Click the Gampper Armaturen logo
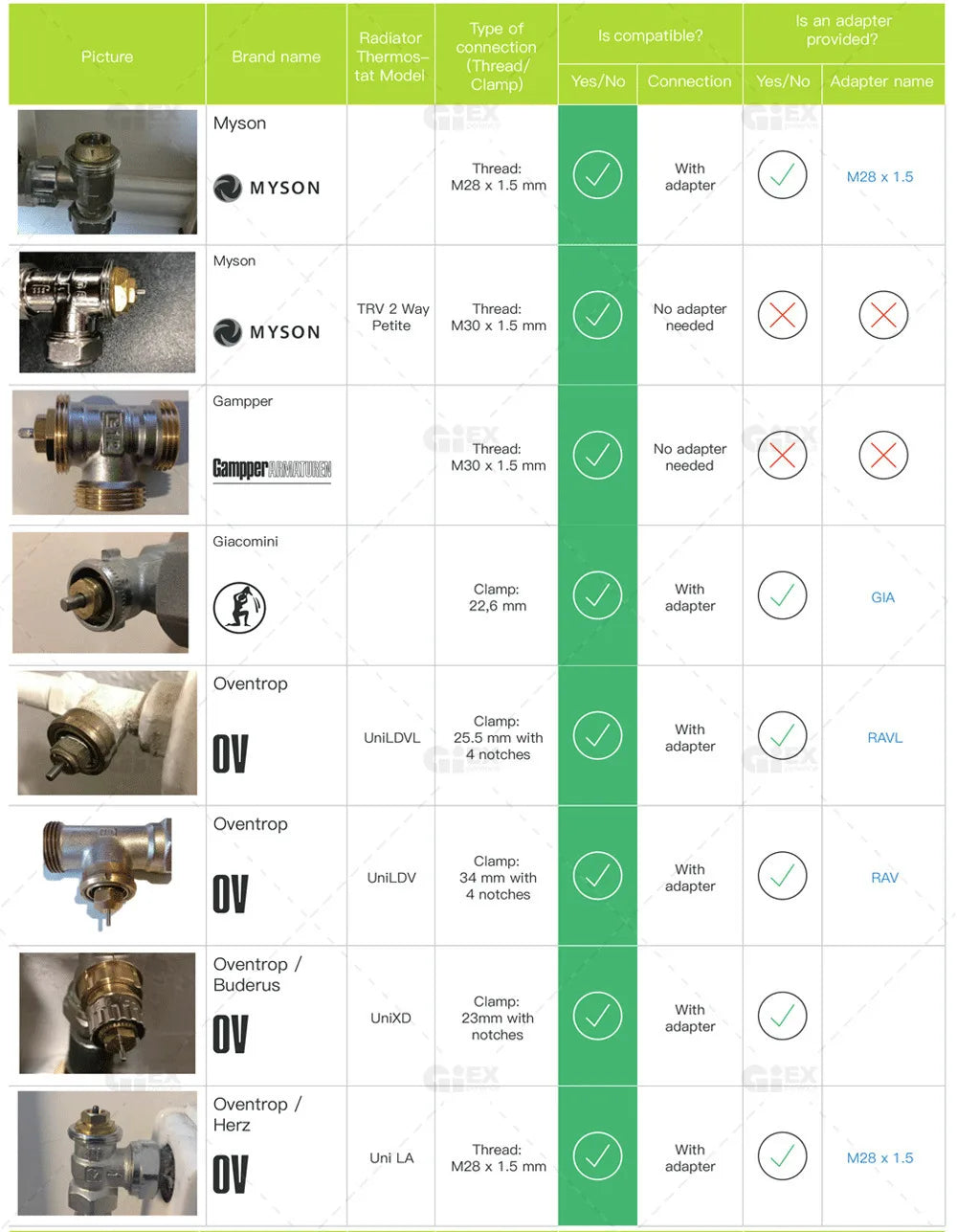Screen dimensions: 957x1232 (x=272, y=469)
